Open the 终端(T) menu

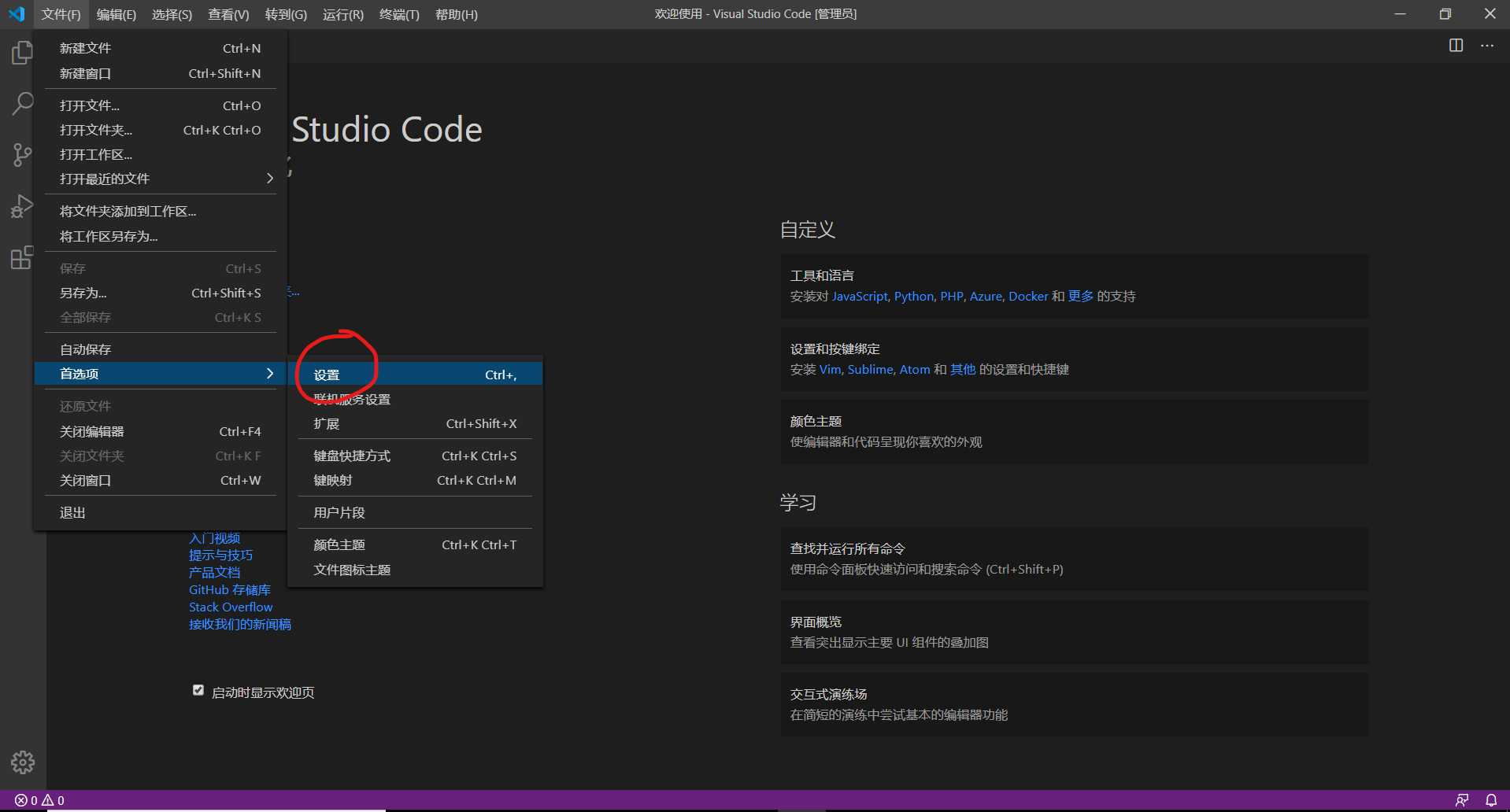coord(399,14)
